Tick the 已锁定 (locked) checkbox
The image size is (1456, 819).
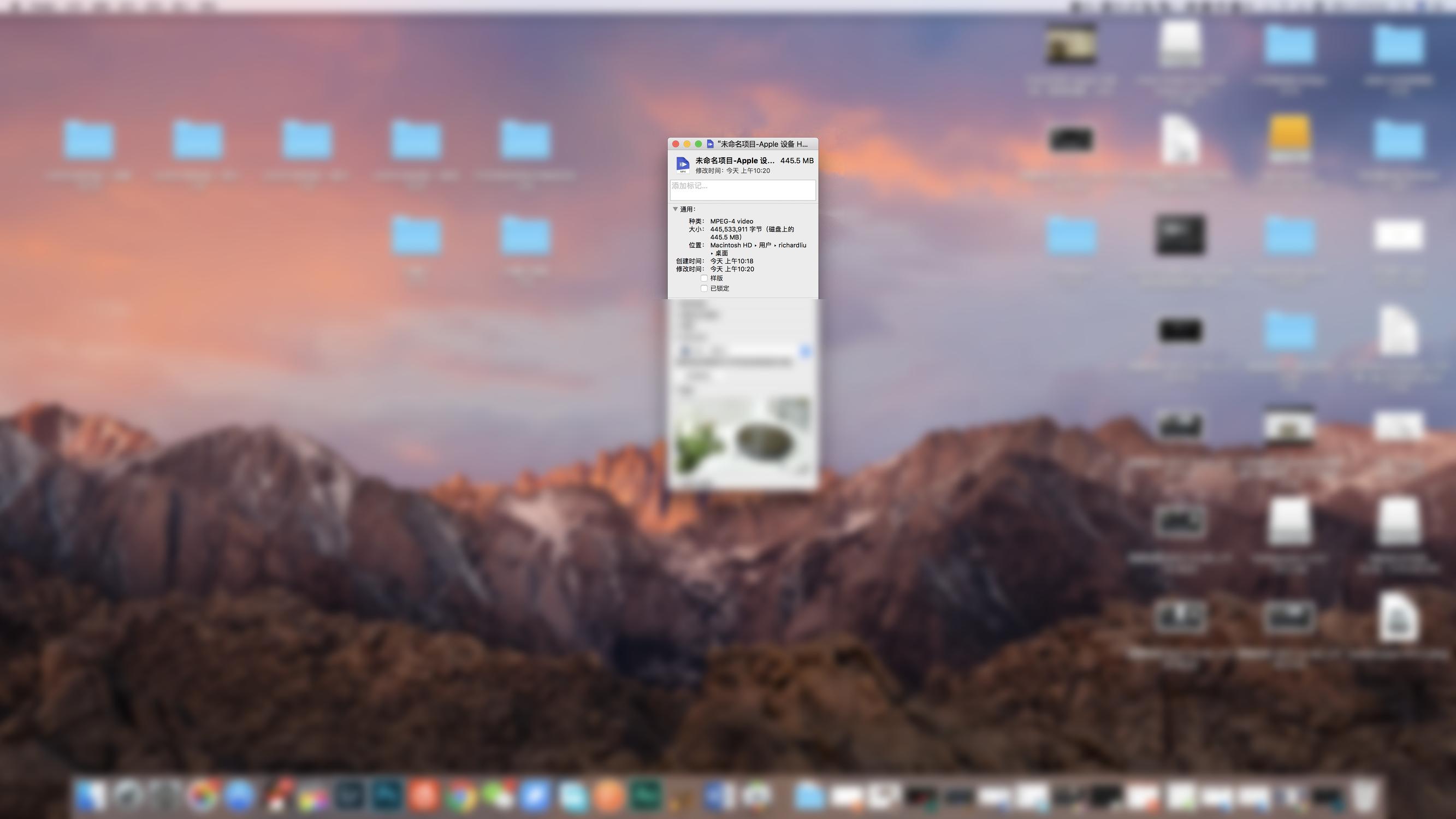703,288
